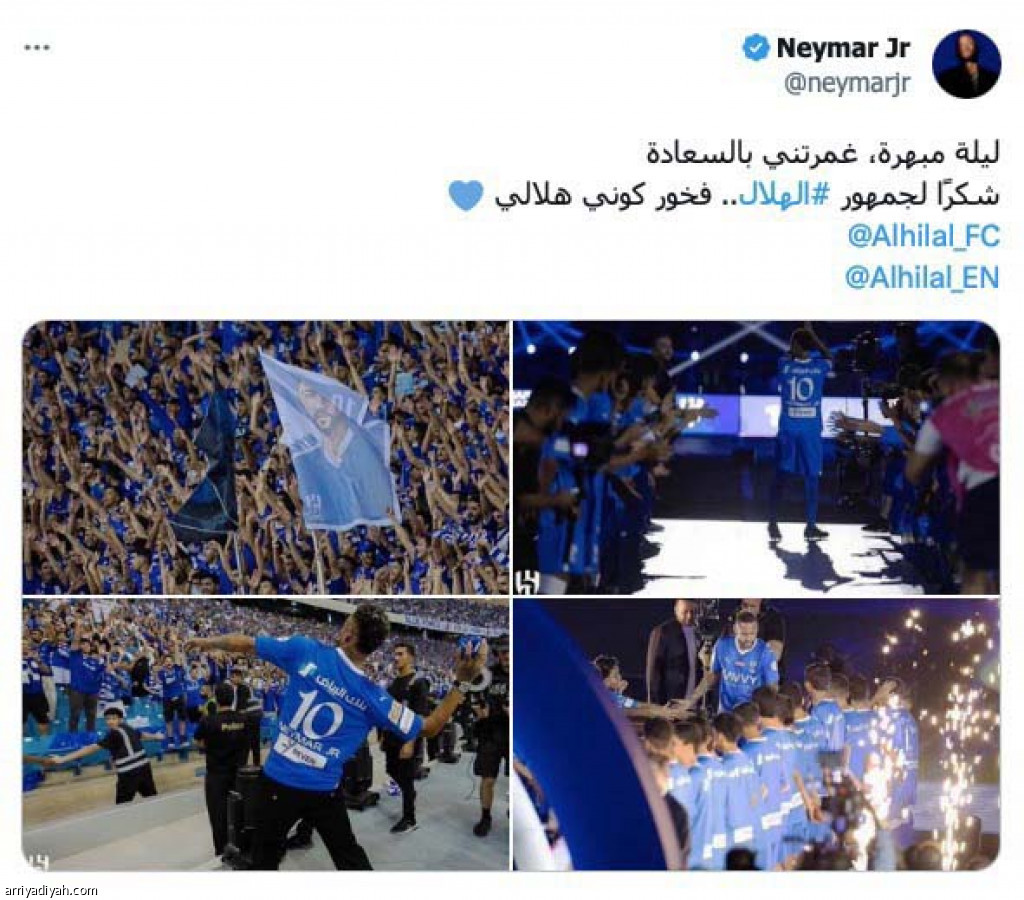
Task: Click the blue heart emoji in tweet
Action: tap(466, 195)
